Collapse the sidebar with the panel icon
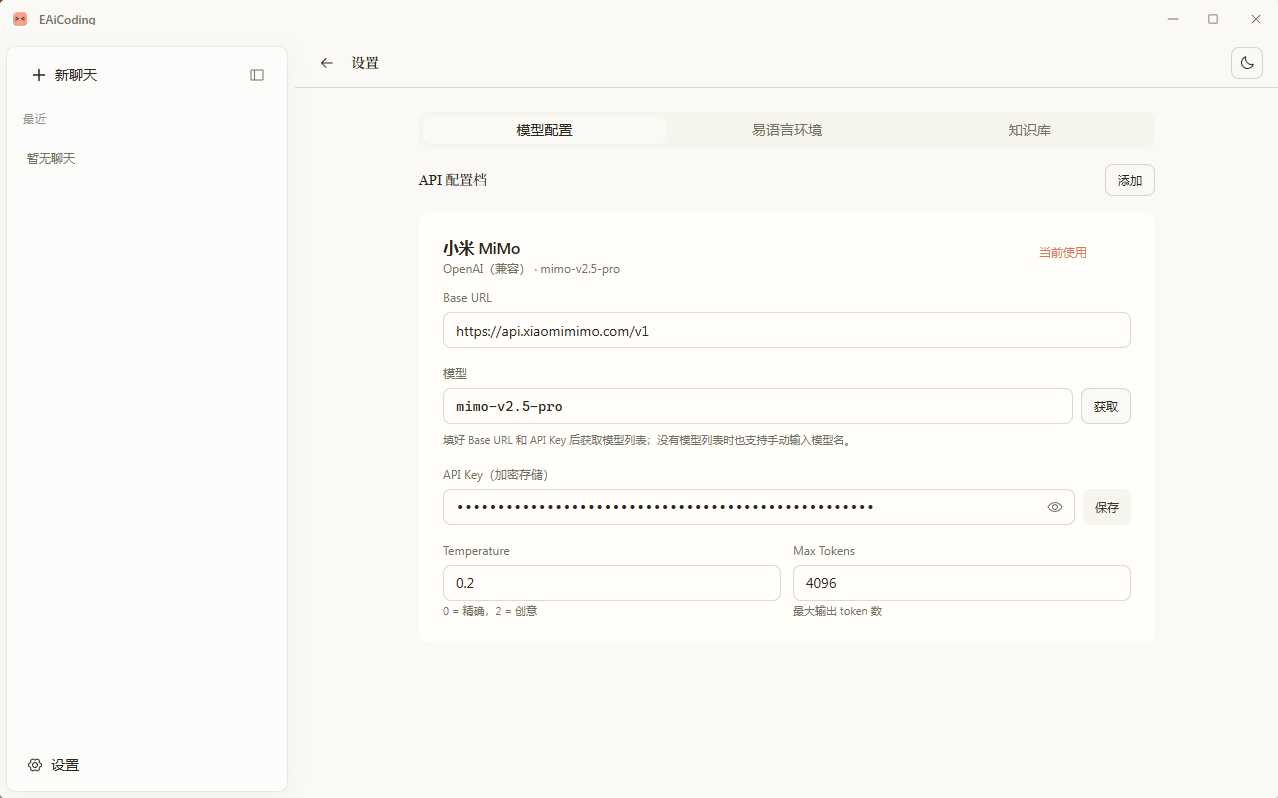Screen dimensions: 1278x798 257,75
